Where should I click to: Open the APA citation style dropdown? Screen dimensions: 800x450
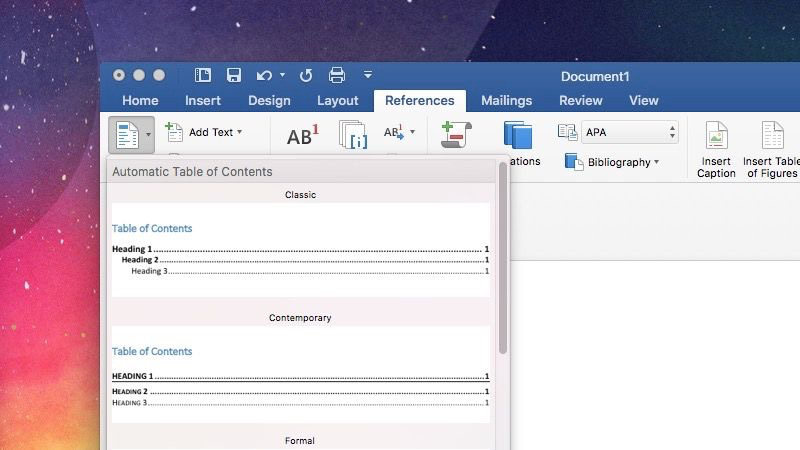click(629, 132)
